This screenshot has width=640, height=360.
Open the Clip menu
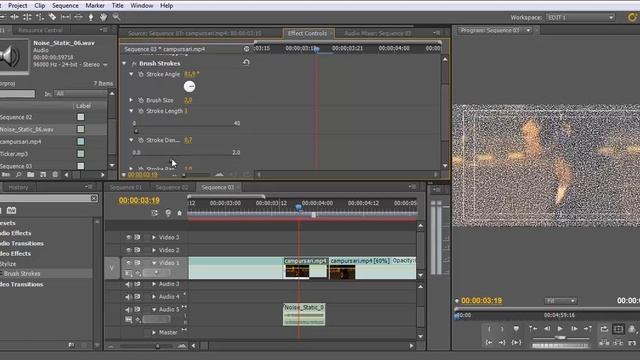[x=40, y=6]
